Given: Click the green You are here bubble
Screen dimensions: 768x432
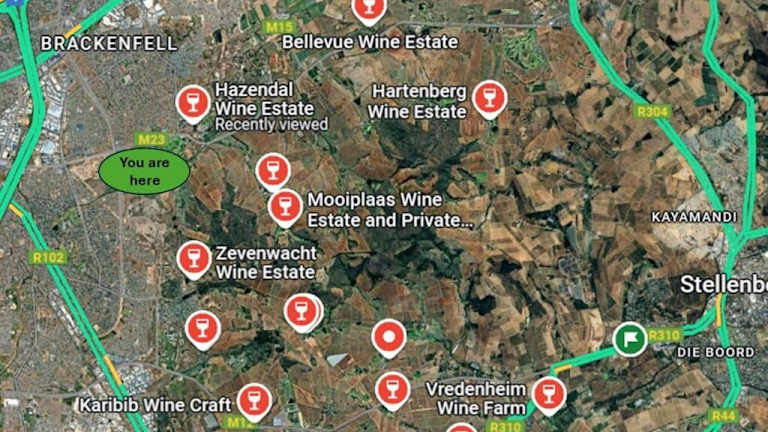Looking at the screenshot, I should coord(144,171).
